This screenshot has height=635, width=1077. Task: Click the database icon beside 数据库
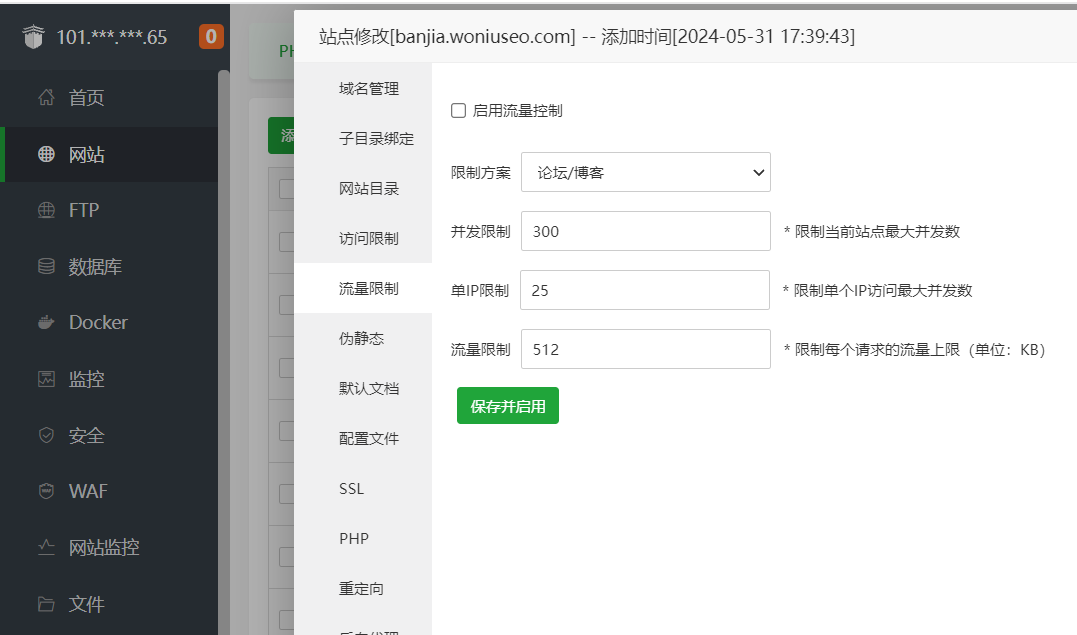coord(46,267)
